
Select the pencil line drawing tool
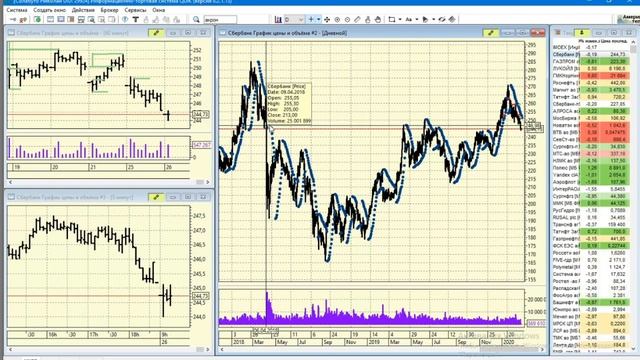click(x=358, y=20)
